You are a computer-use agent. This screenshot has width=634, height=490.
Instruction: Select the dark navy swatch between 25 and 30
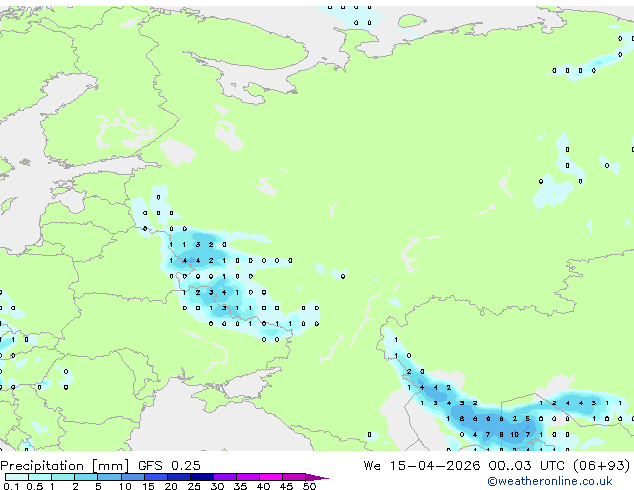(202, 477)
